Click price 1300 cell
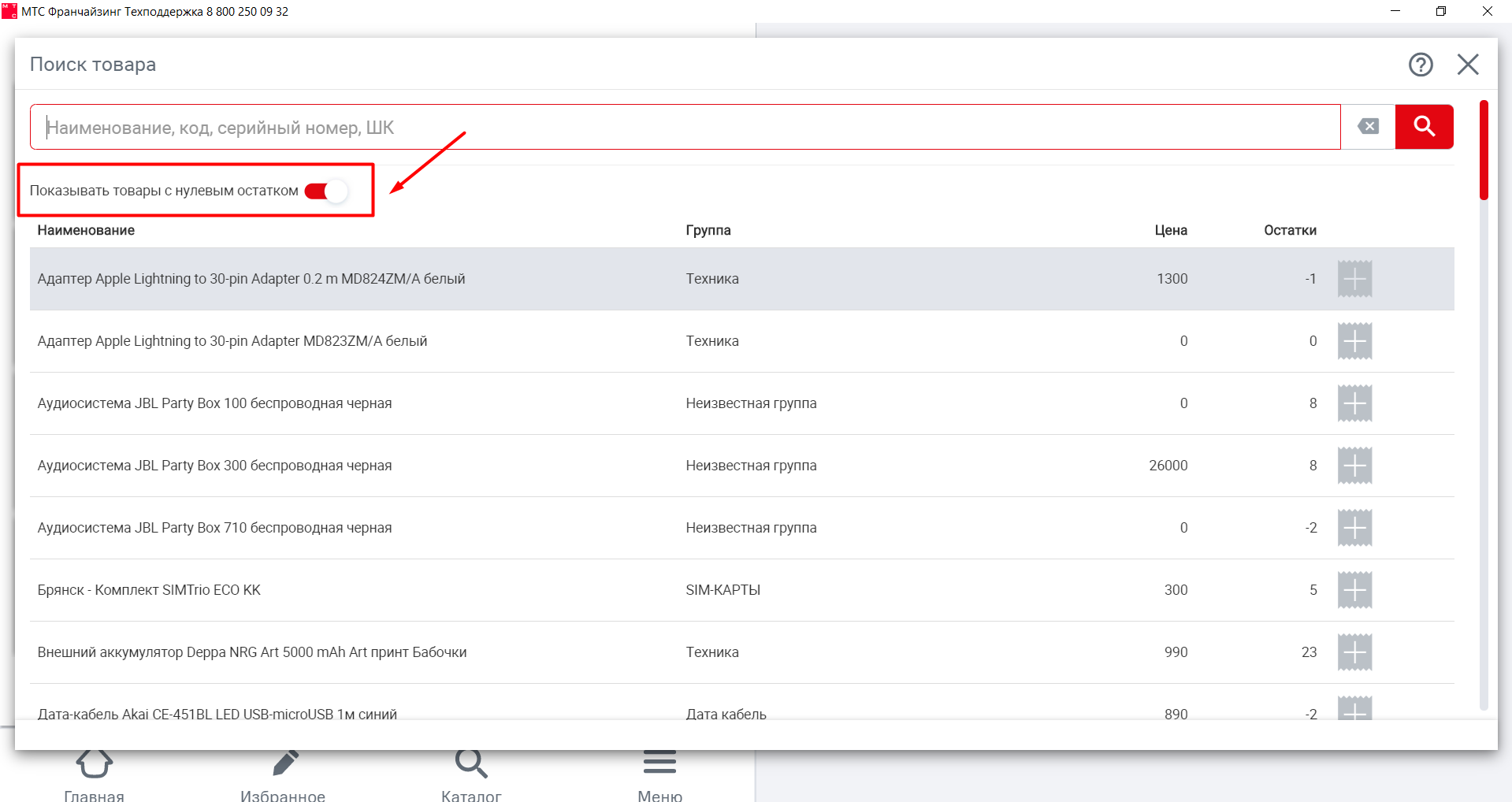This screenshot has height=802, width=1512. (1172, 279)
